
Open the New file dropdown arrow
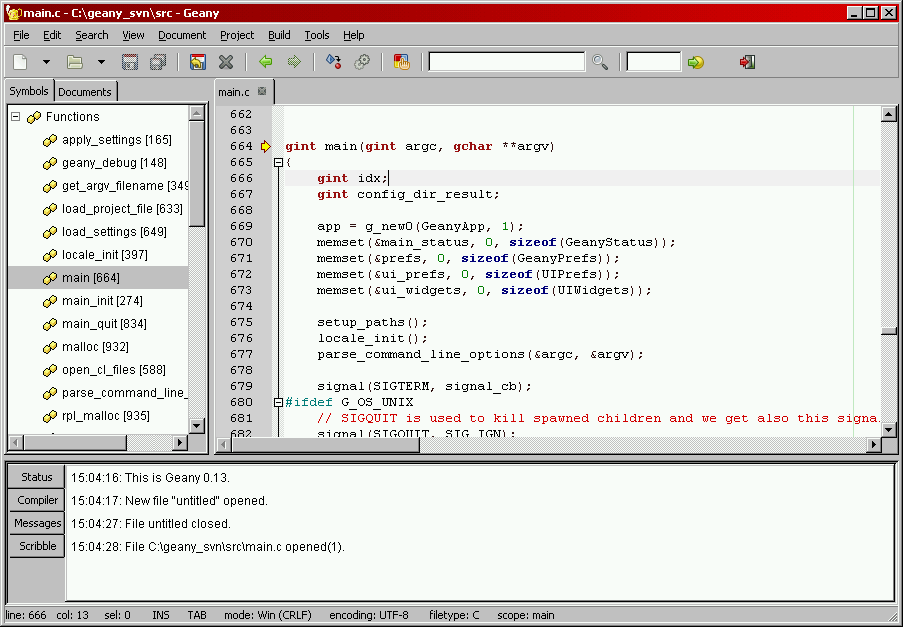click(46, 62)
